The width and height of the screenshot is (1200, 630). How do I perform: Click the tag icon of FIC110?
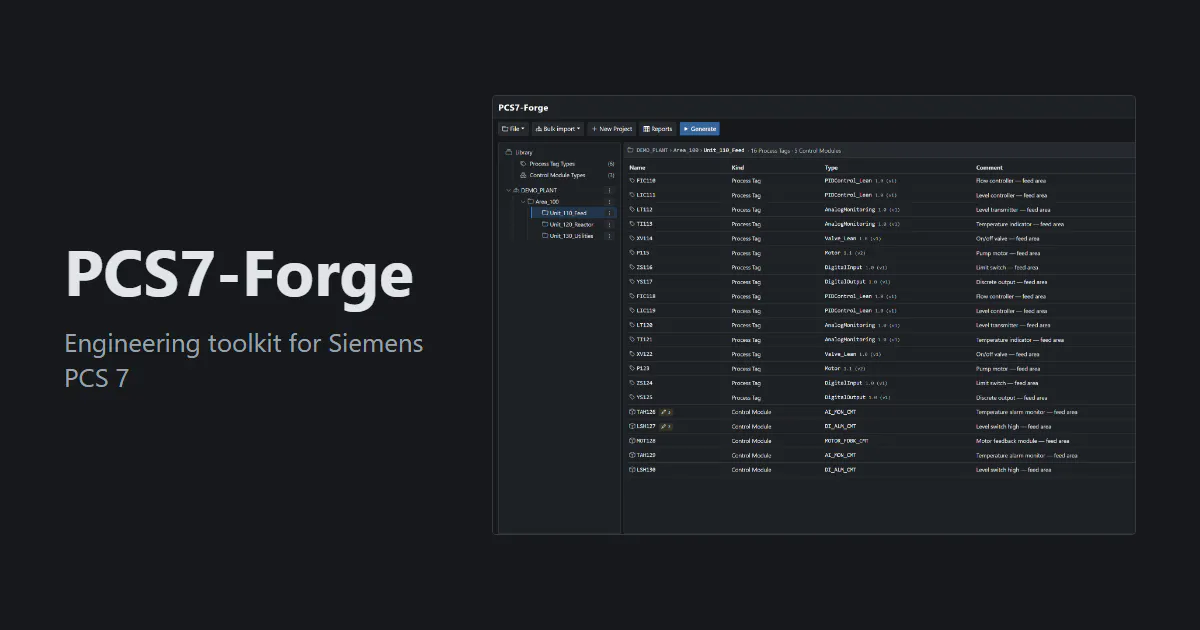point(632,181)
